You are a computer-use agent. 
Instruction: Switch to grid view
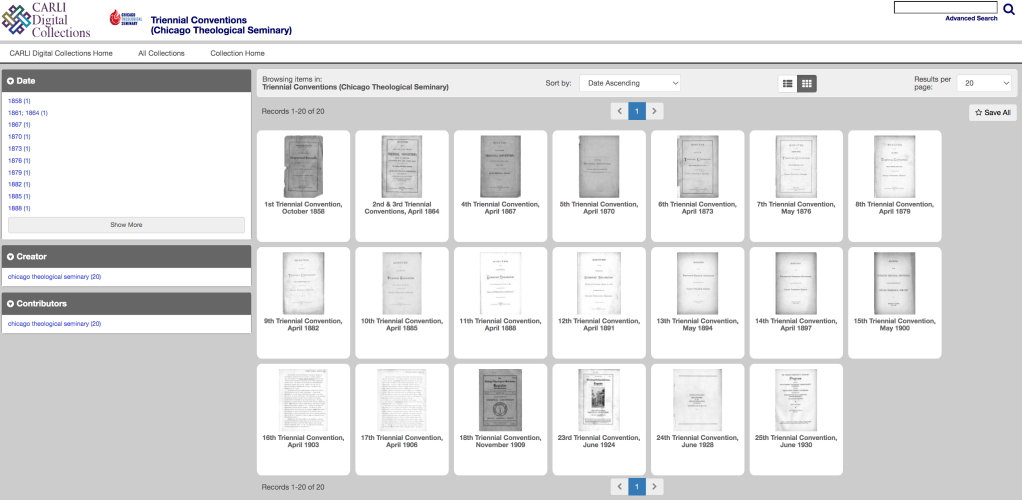807,83
